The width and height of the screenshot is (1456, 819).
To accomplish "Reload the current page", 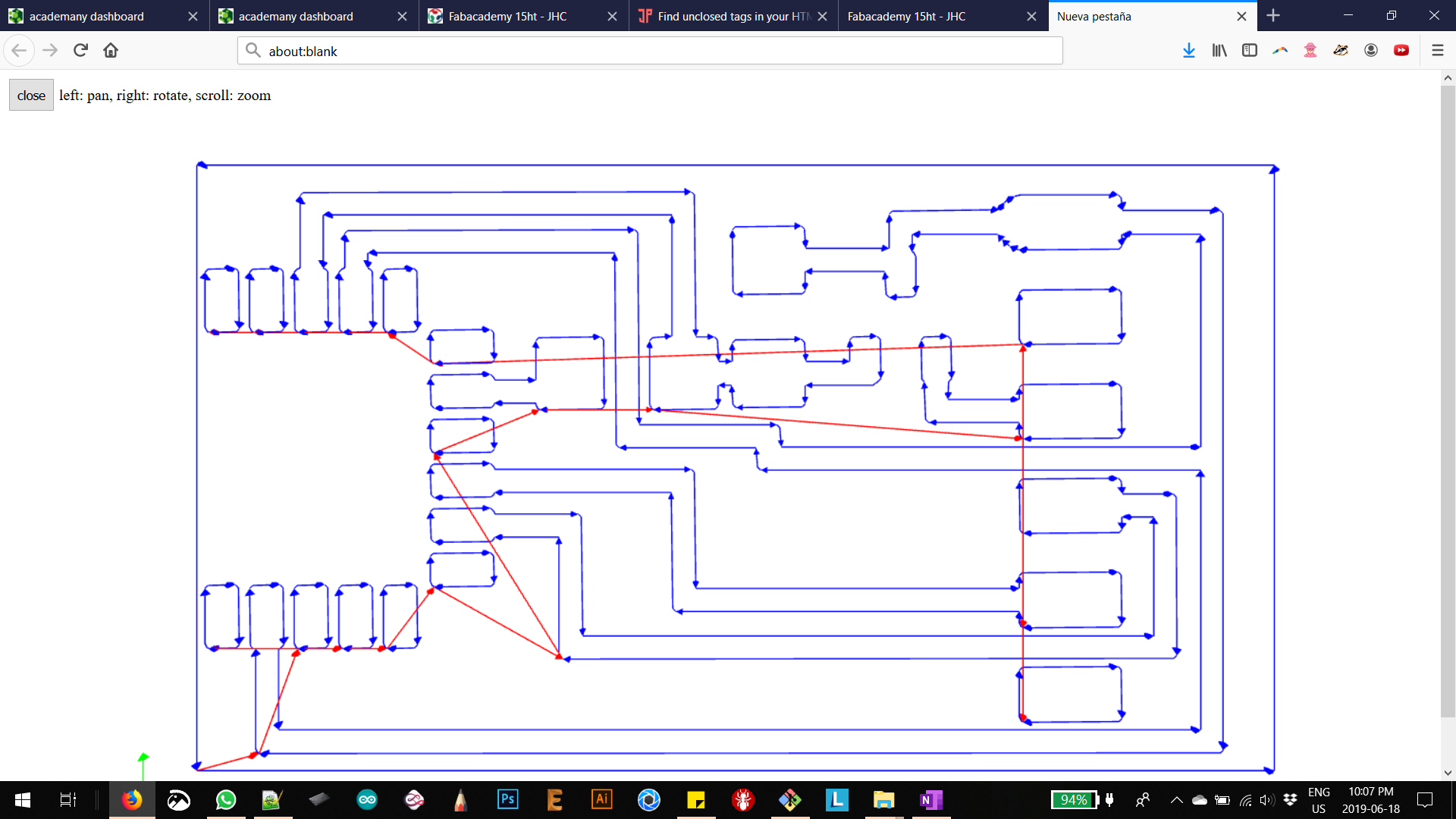I will 80,51.
